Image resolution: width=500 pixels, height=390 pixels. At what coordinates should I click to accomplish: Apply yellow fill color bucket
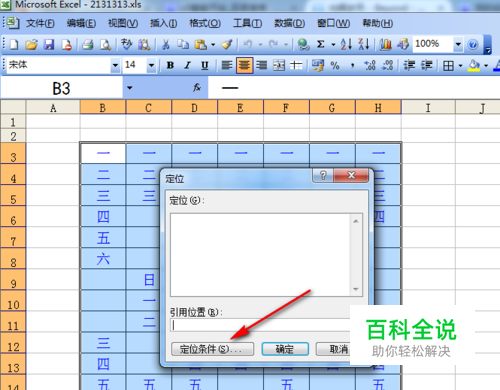coord(474,65)
